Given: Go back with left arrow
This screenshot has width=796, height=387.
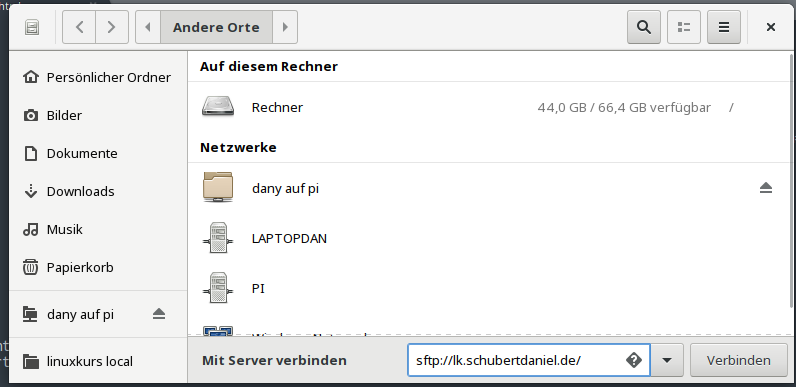Looking at the screenshot, I should click(x=79, y=27).
